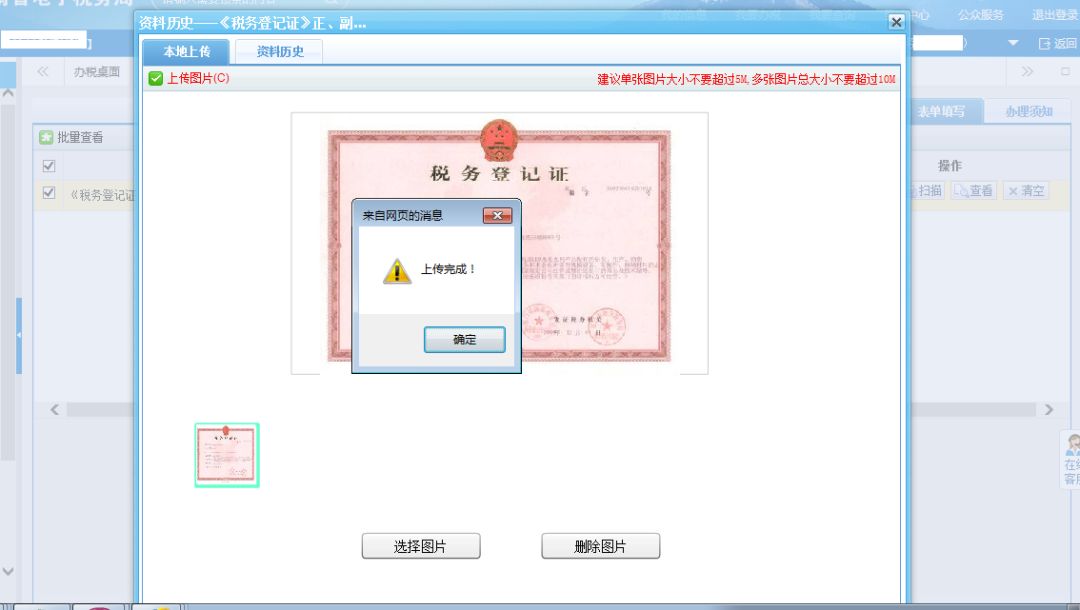Open the online customer service widget

point(1071,460)
